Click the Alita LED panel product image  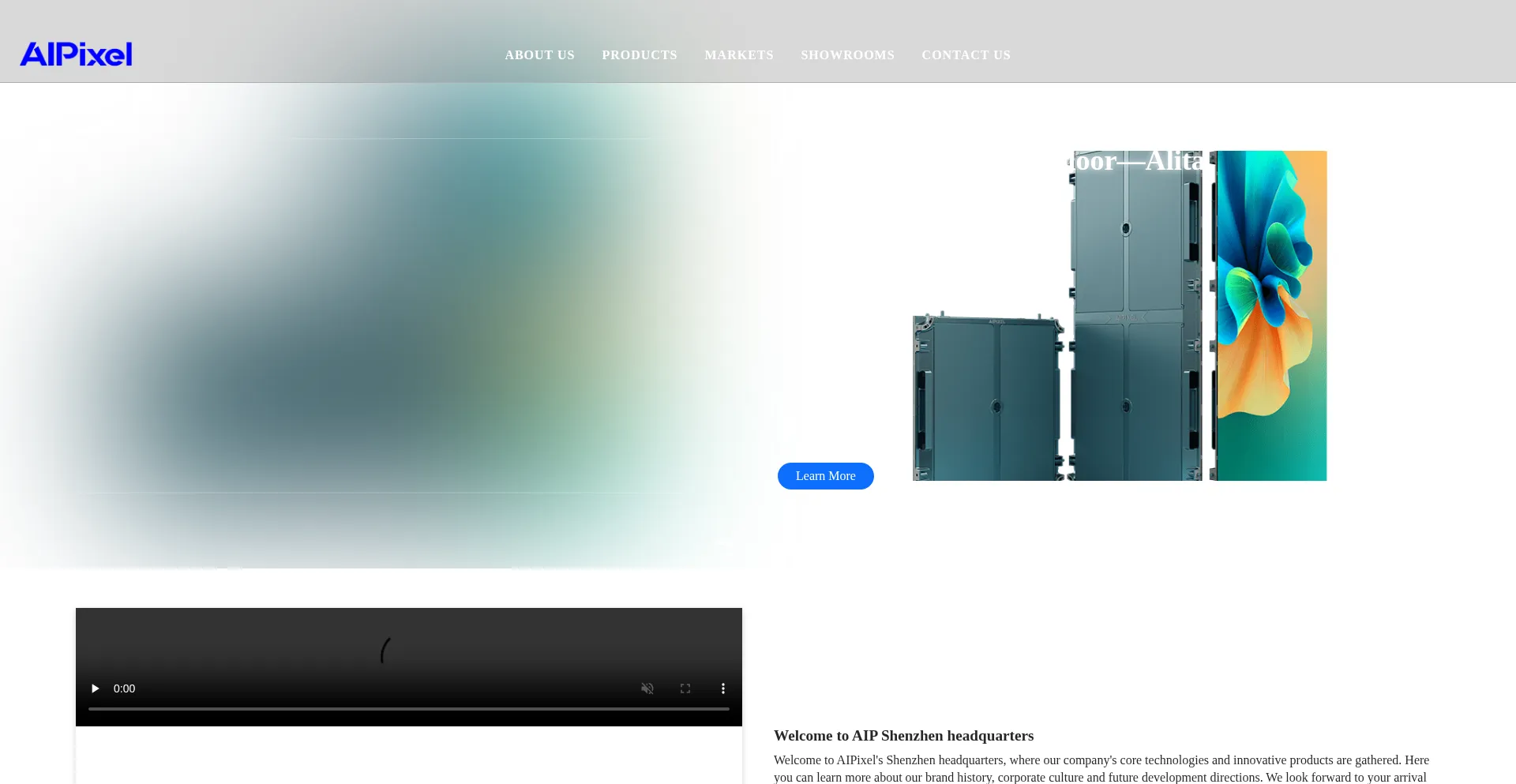(1120, 316)
